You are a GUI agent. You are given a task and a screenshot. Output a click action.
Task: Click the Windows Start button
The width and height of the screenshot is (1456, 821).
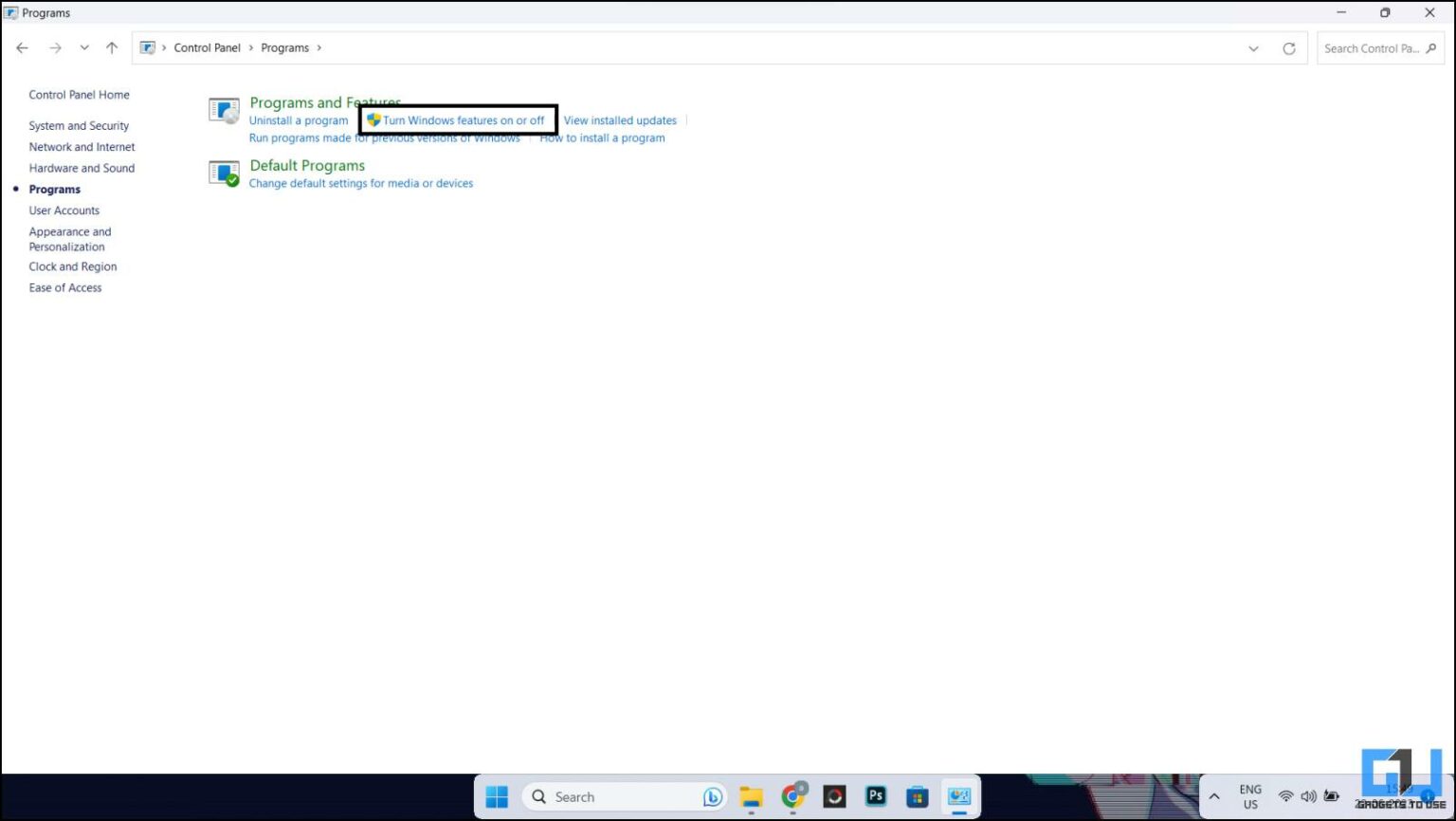(x=497, y=796)
